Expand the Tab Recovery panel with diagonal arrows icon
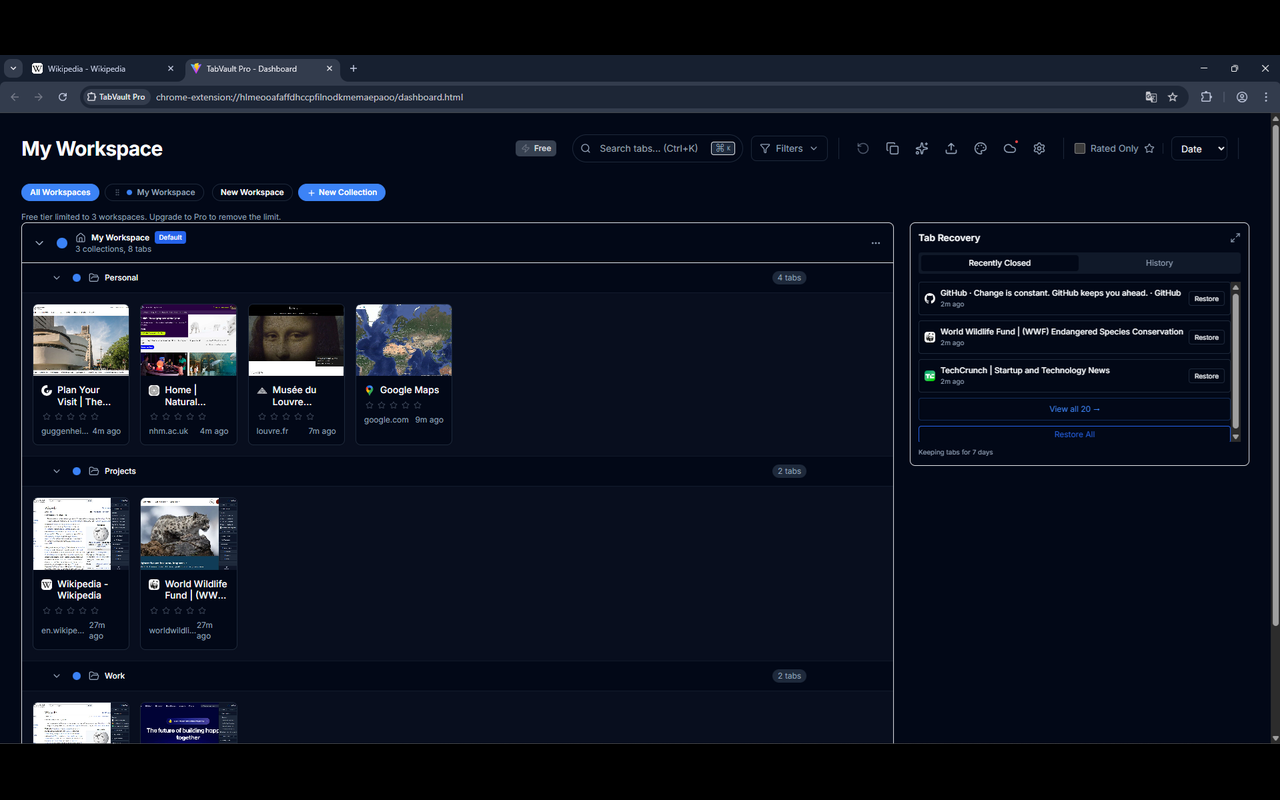The image size is (1280, 800). (1235, 238)
